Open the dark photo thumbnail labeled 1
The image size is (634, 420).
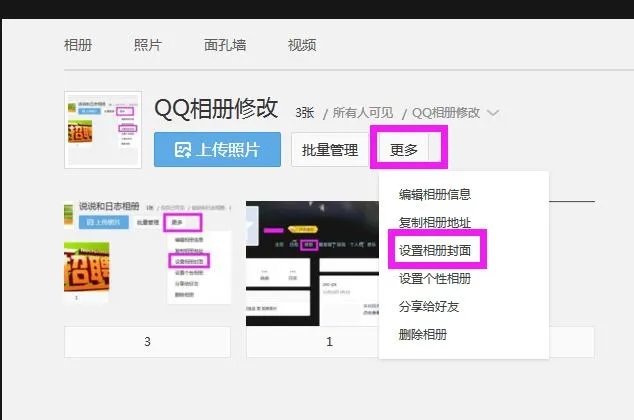point(312,263)
